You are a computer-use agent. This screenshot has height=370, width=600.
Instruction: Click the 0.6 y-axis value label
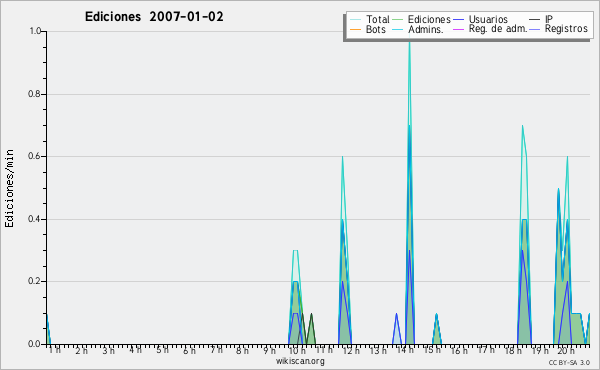coord(34,156)
